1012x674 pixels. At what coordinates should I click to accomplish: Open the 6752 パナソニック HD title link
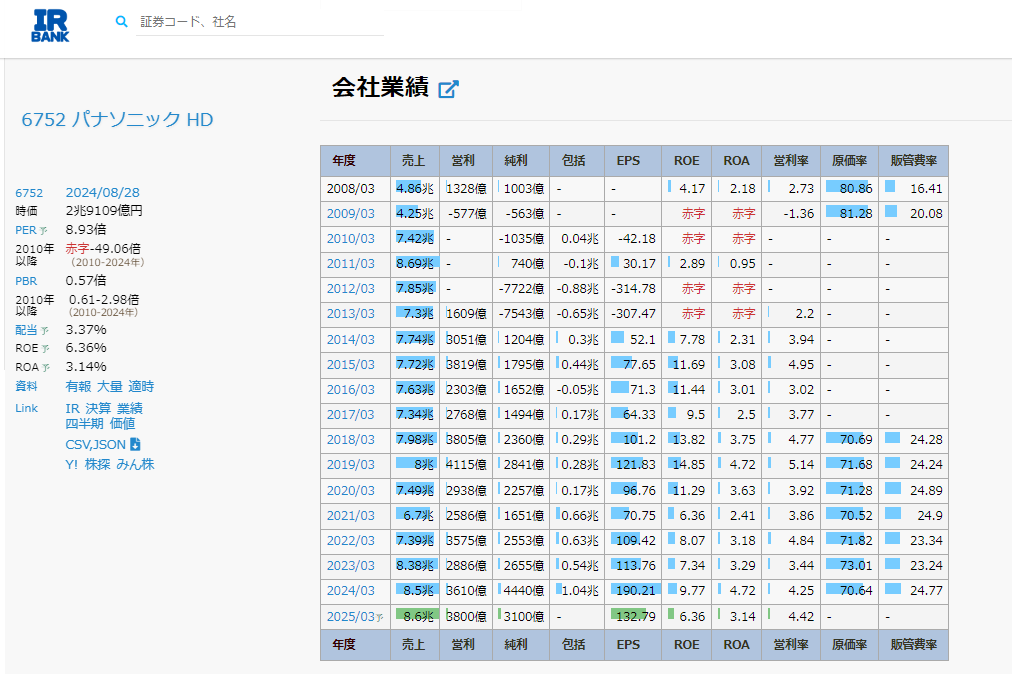117,119
